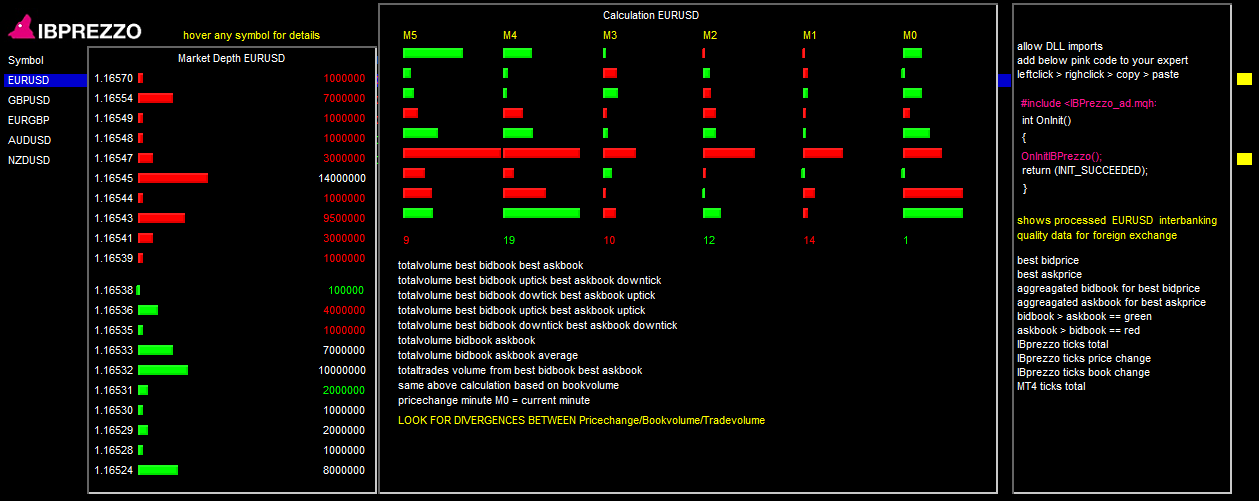
Task: Click the red bar at price 1.16545
Action: [173, 178]
